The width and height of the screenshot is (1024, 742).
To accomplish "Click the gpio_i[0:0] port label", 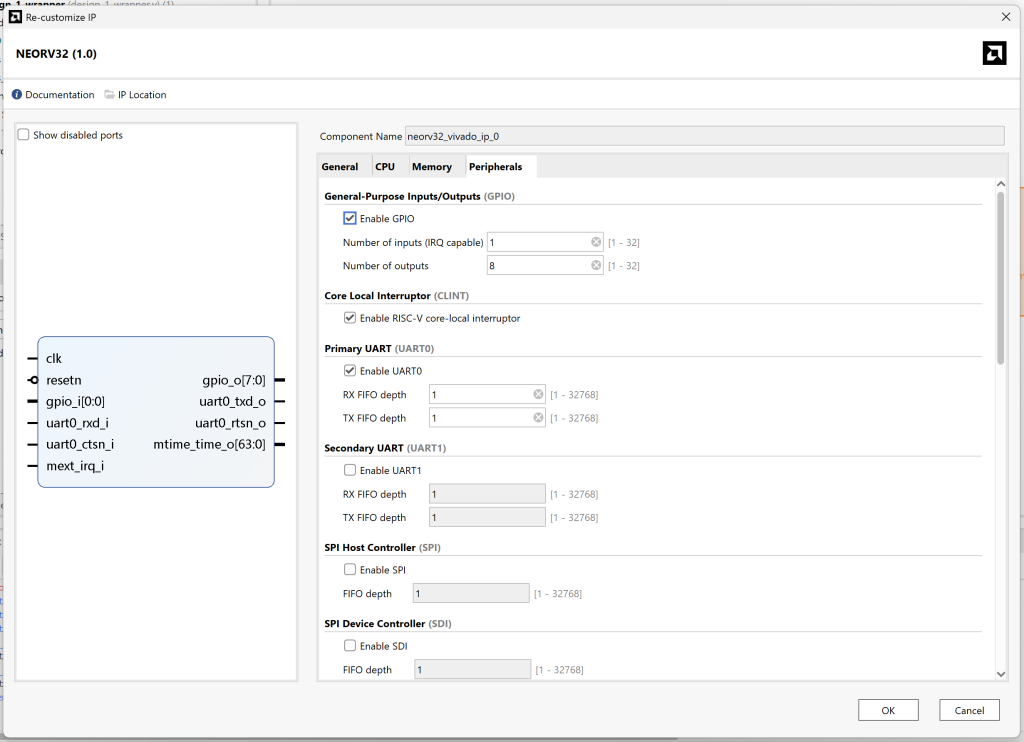I will click(x=75, y=401).
